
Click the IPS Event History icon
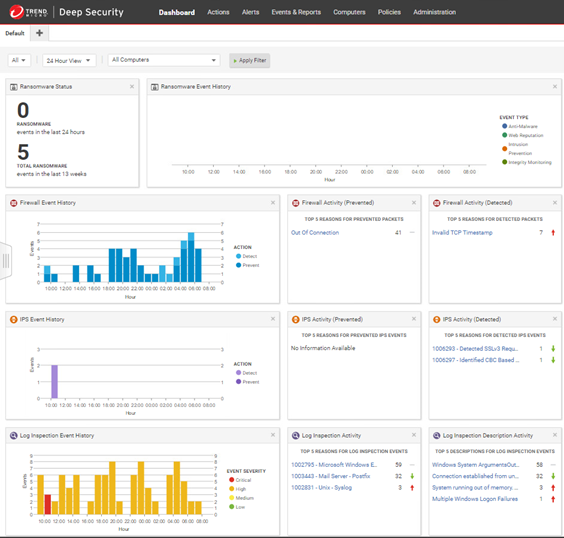coord(14,319)
